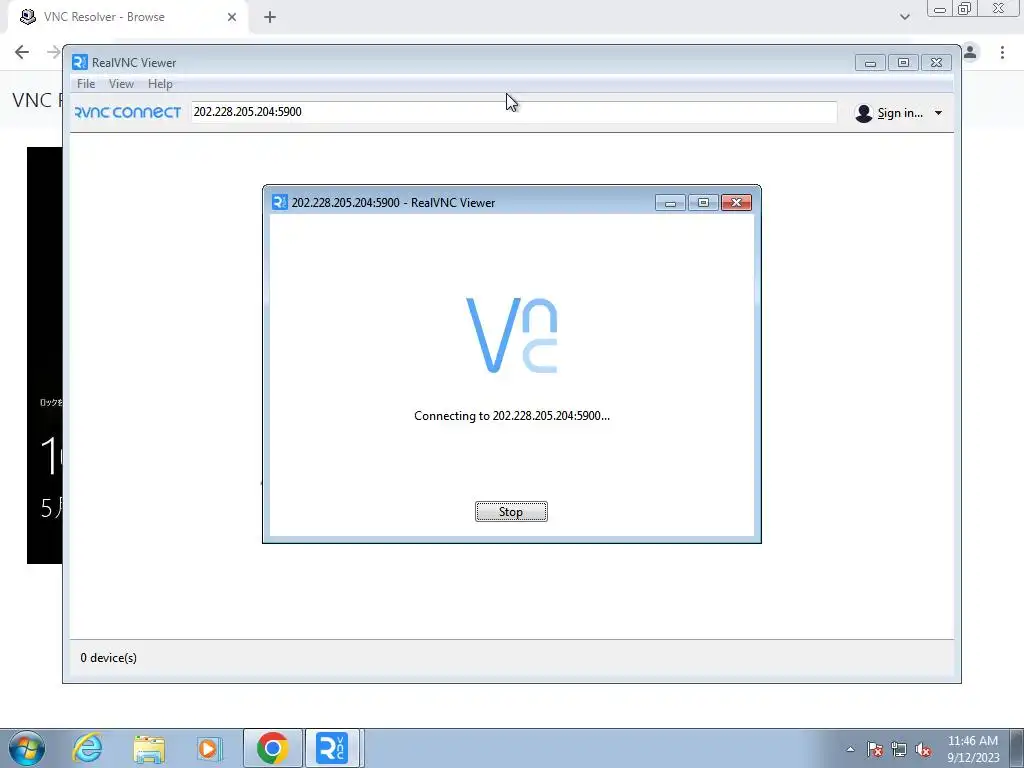Launch Internet Explorer from the taskbar
The width and height of the screenshot is (1024, 768).
(x=87, y=748)
